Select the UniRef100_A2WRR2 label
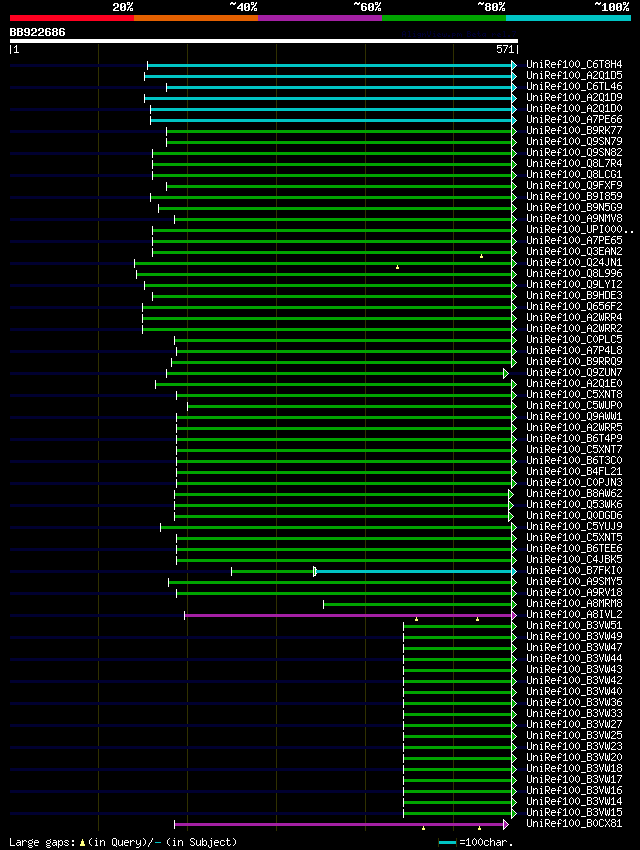640x850 pixels. tap(574, 329)
